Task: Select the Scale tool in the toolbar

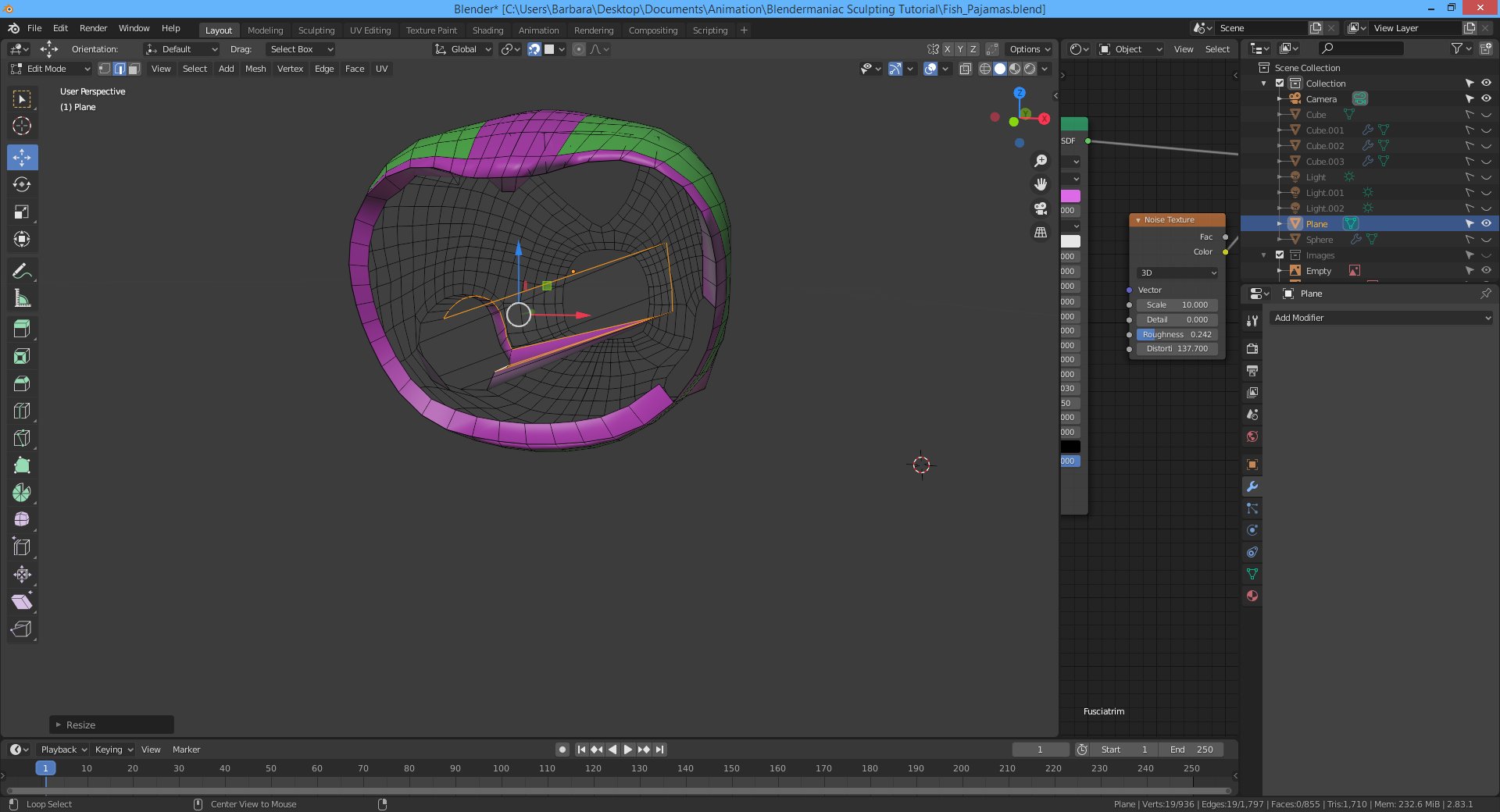Action: (22, 212)
